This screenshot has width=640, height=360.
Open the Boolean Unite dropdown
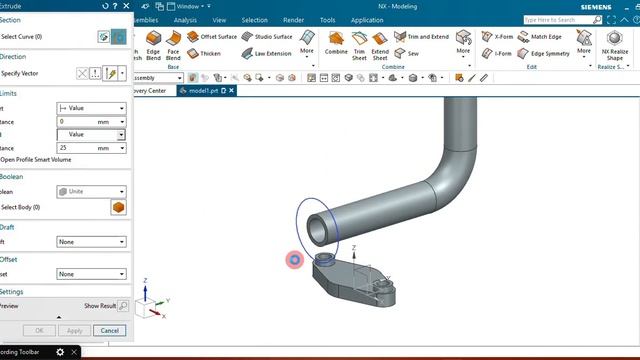coord(91,191)
